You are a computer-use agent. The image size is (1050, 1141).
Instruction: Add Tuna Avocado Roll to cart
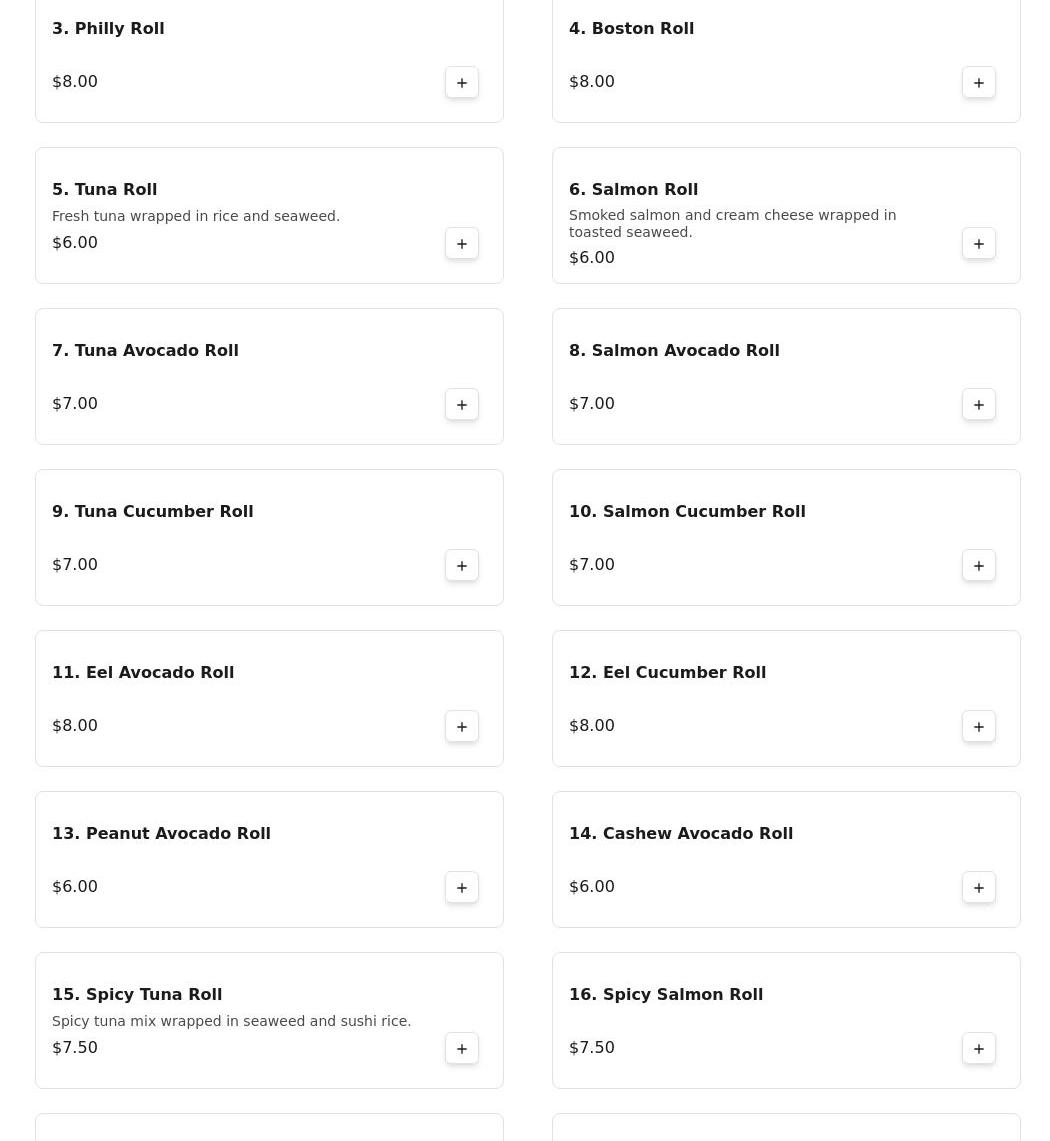tap(462, 405)
